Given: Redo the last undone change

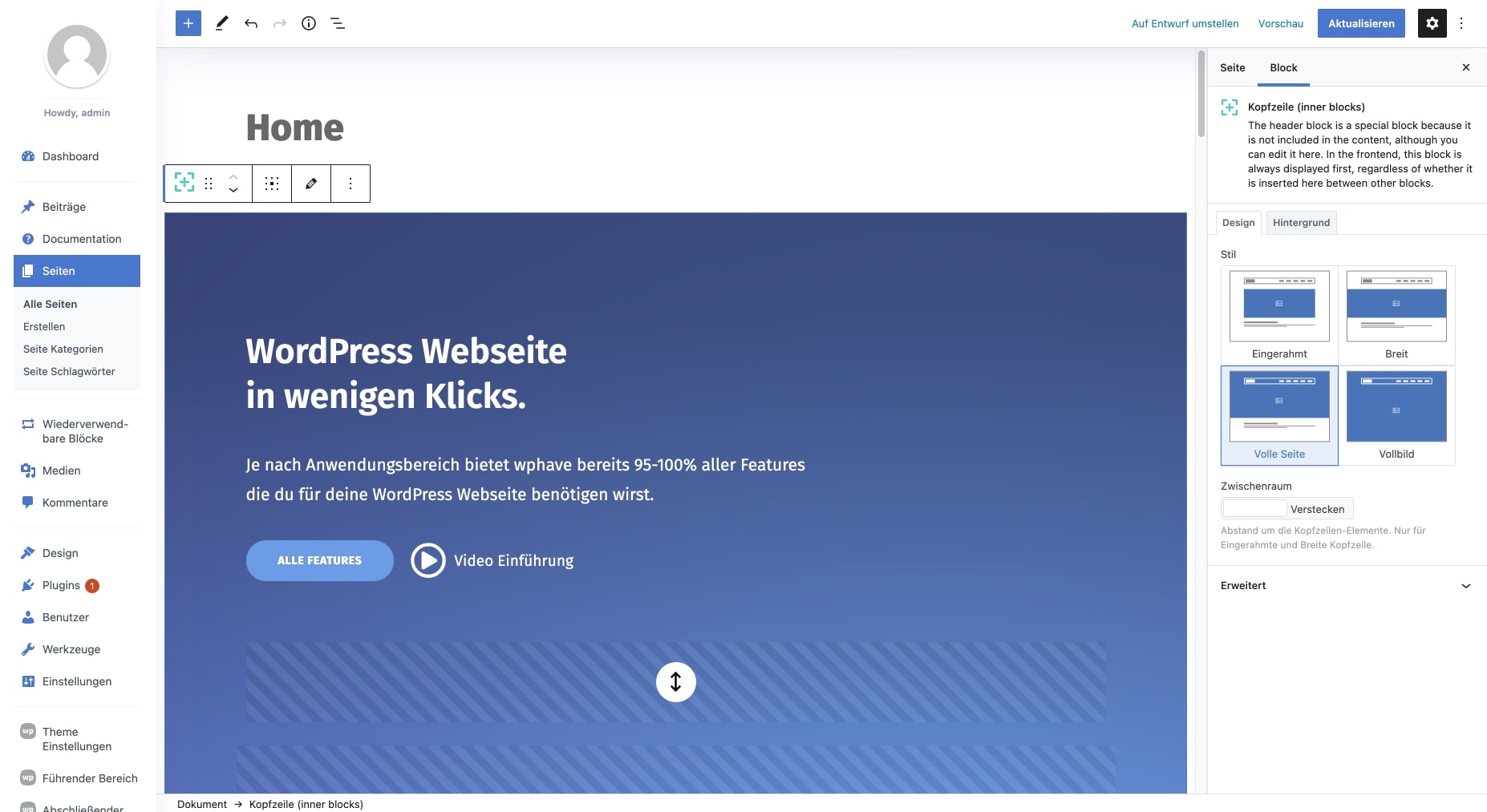Looking at the screenshot, I should pos(280,23).
